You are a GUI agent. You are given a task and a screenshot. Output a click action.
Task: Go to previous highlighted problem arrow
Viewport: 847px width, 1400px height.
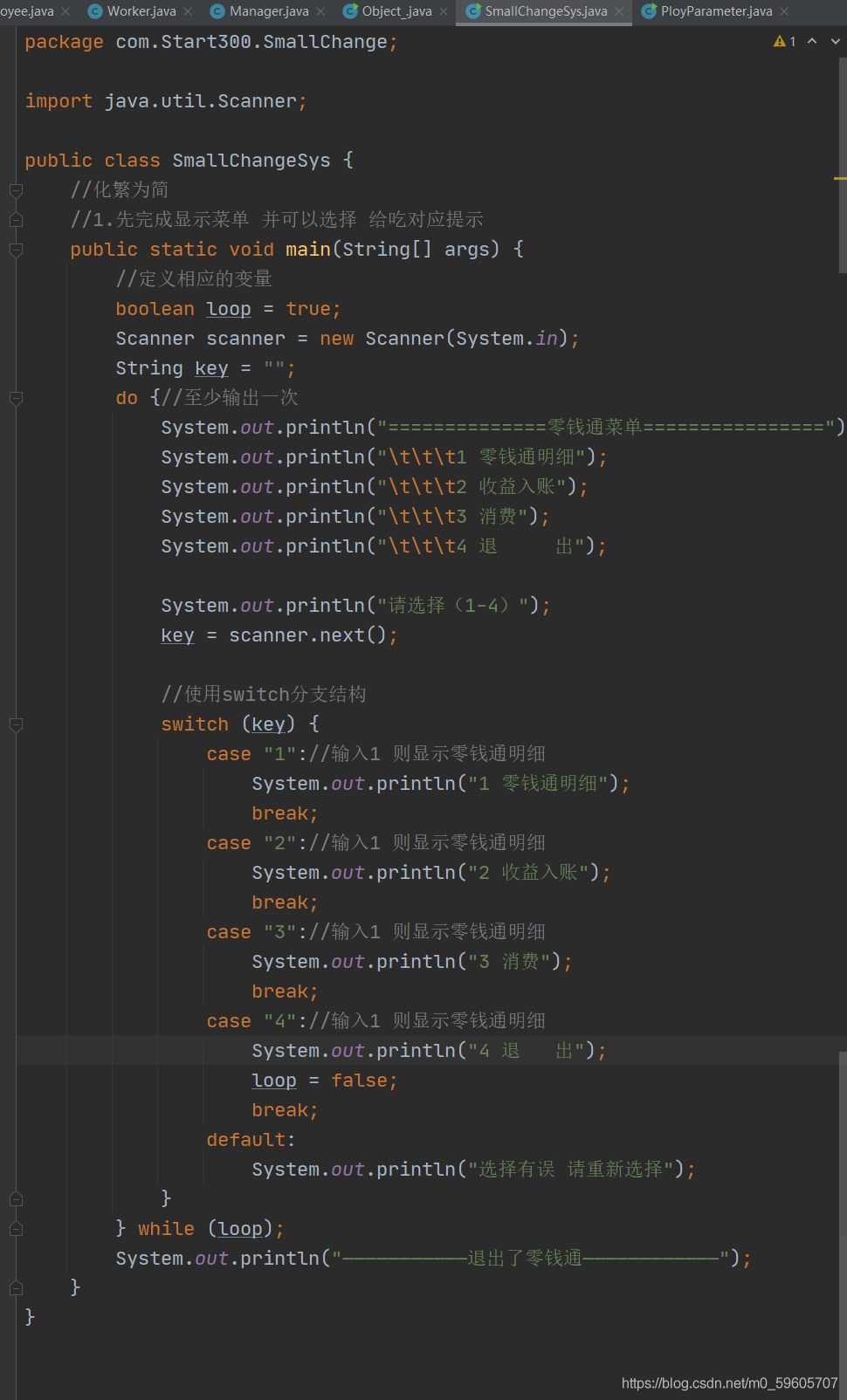(x=812, y=41)
